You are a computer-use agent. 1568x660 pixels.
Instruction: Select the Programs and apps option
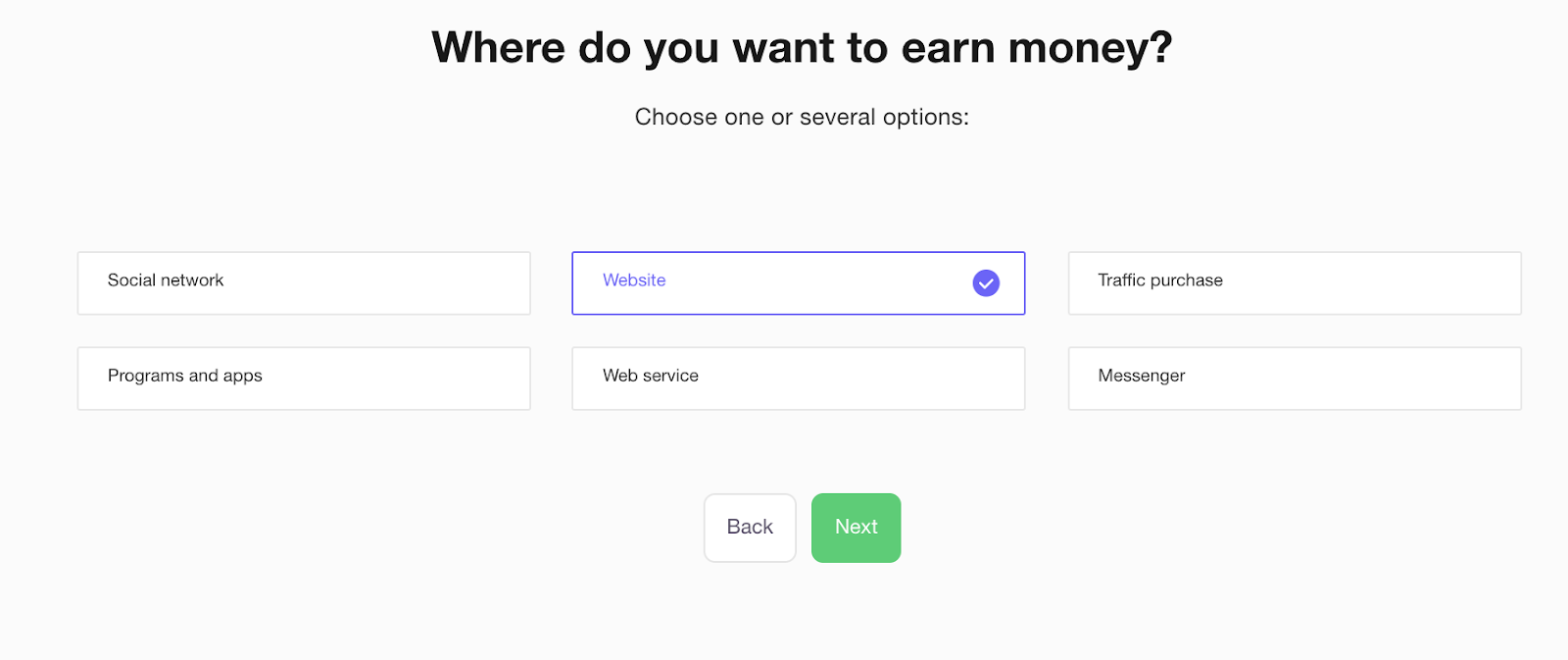[304, 379]
